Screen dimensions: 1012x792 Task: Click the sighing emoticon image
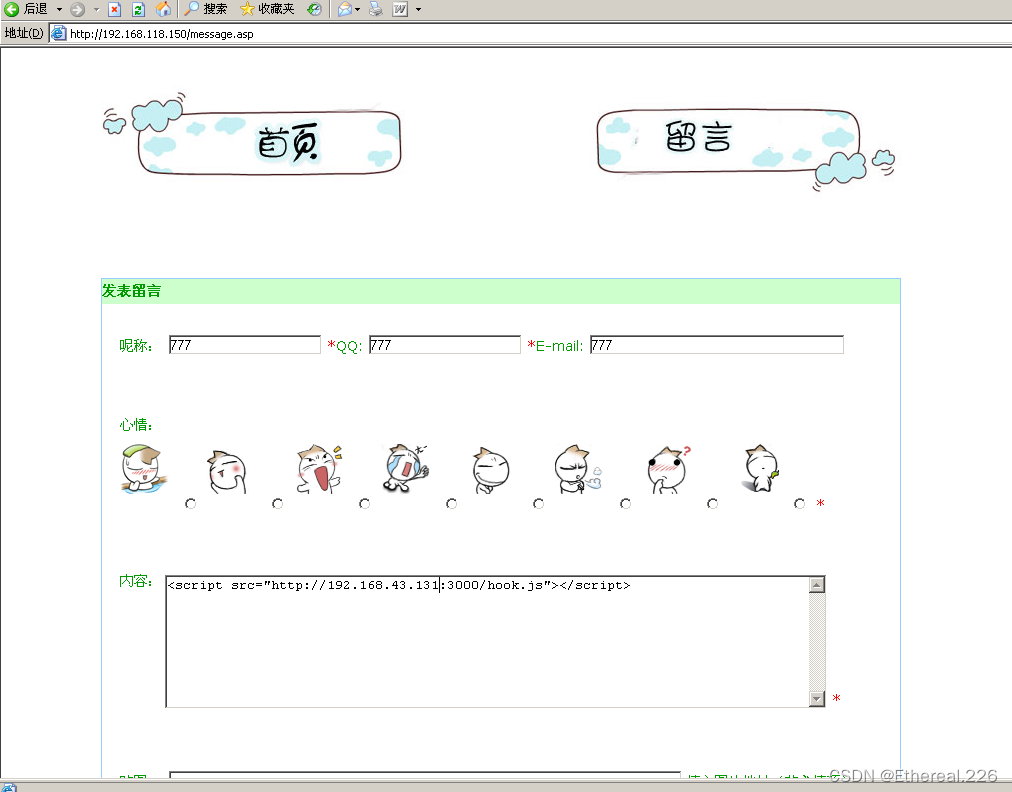click(578, 469)
